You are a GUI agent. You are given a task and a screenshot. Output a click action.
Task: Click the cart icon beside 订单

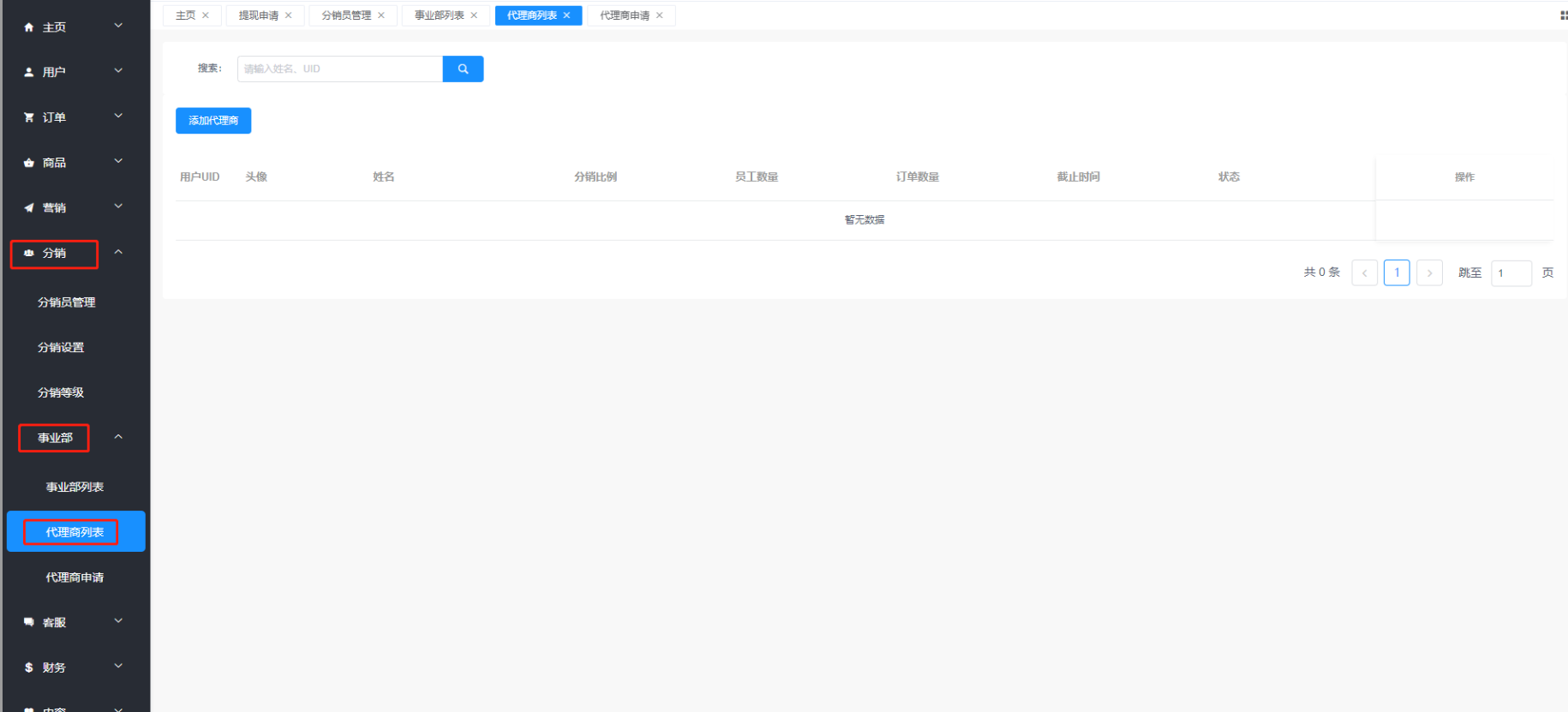29,117
